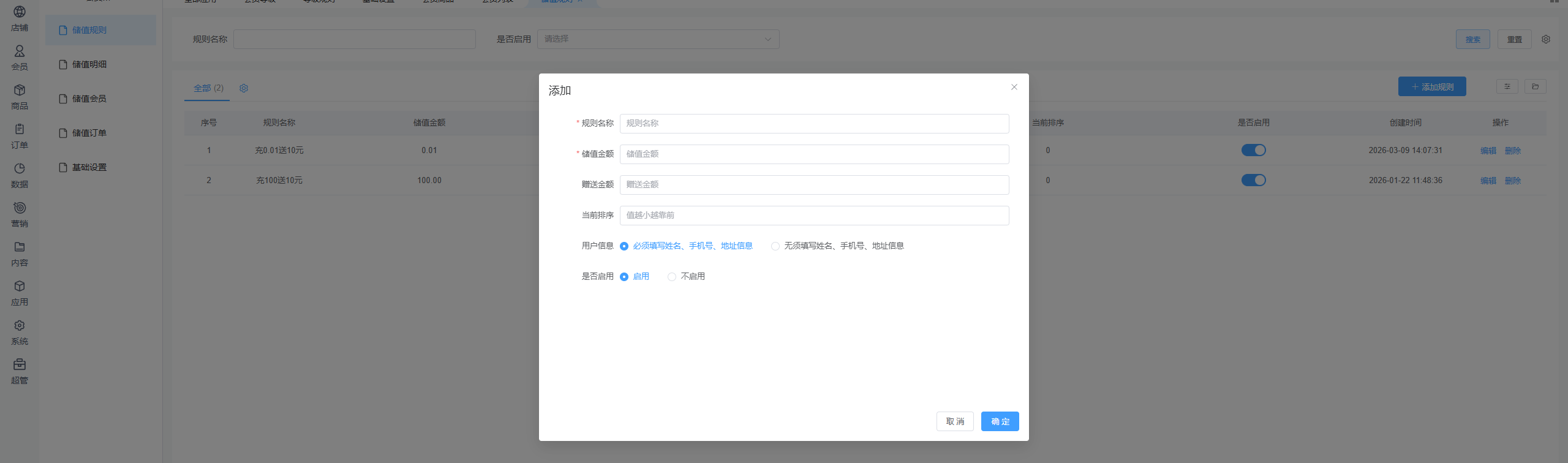Open 基础设置 in the side menu
The image size is (1568, 463).
click(100, 167)
